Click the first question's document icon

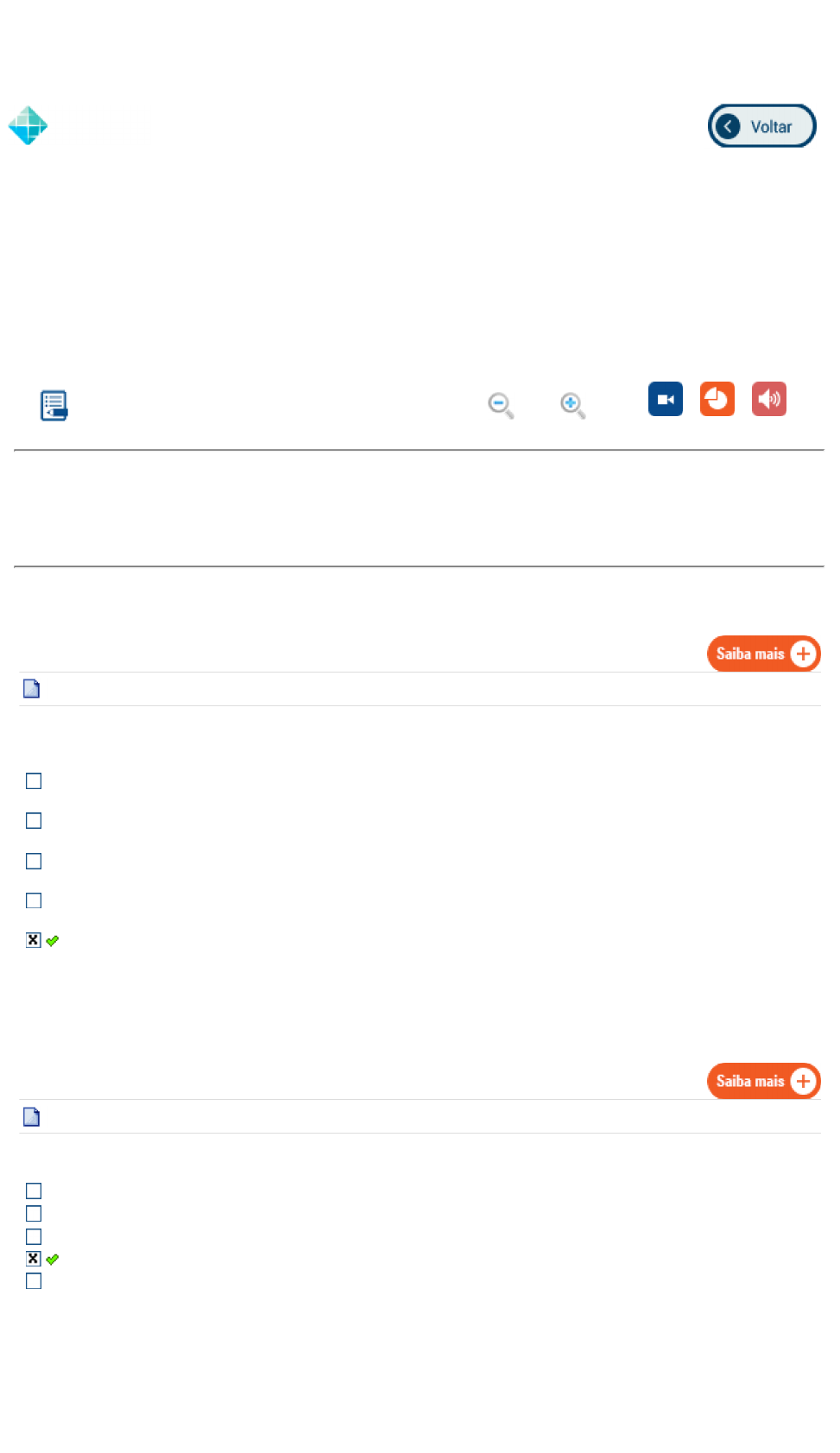32,689
